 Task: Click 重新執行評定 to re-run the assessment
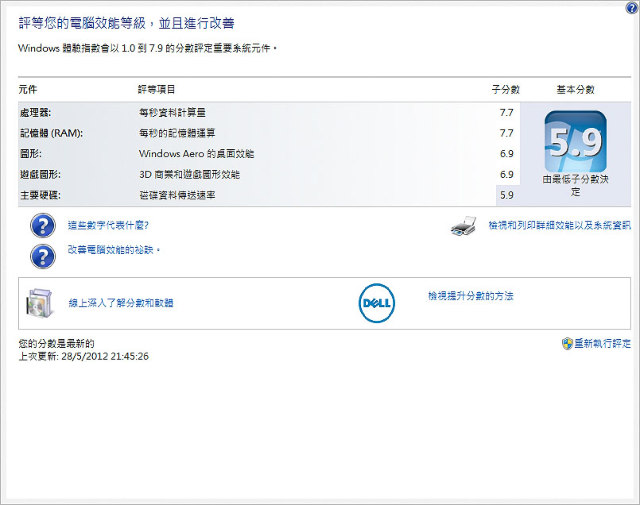pos(603,343)
